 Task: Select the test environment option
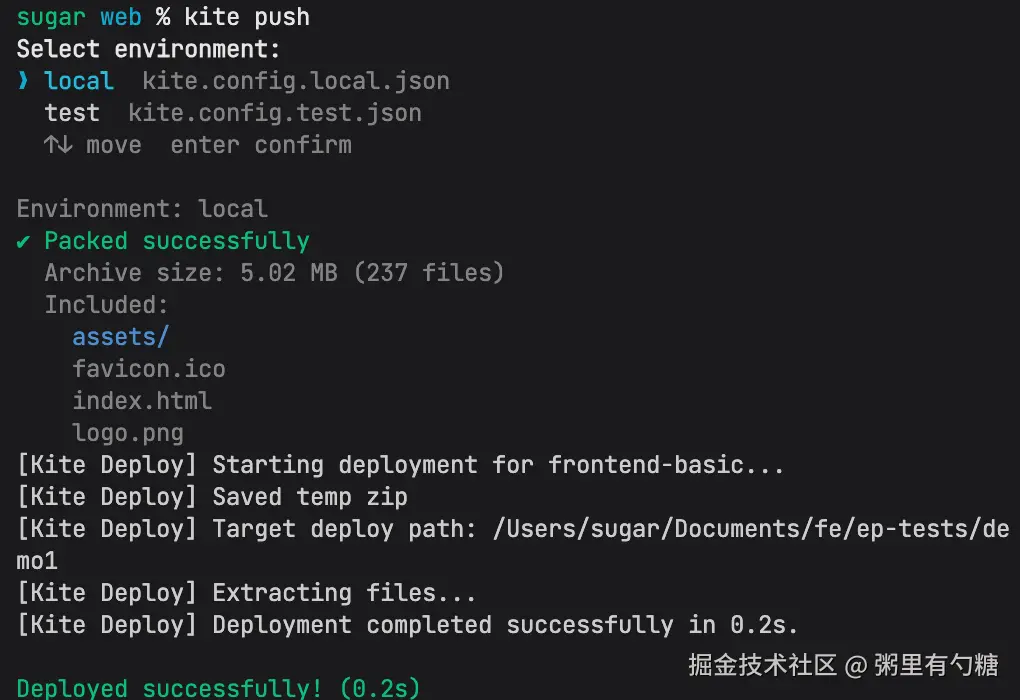tap(72, 113)
